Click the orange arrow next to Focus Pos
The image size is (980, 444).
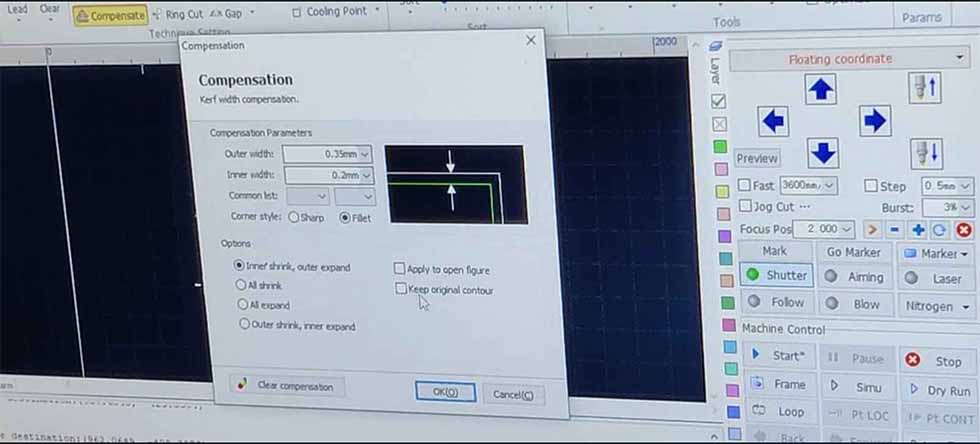pyautogui.click(x=872, y=230)
